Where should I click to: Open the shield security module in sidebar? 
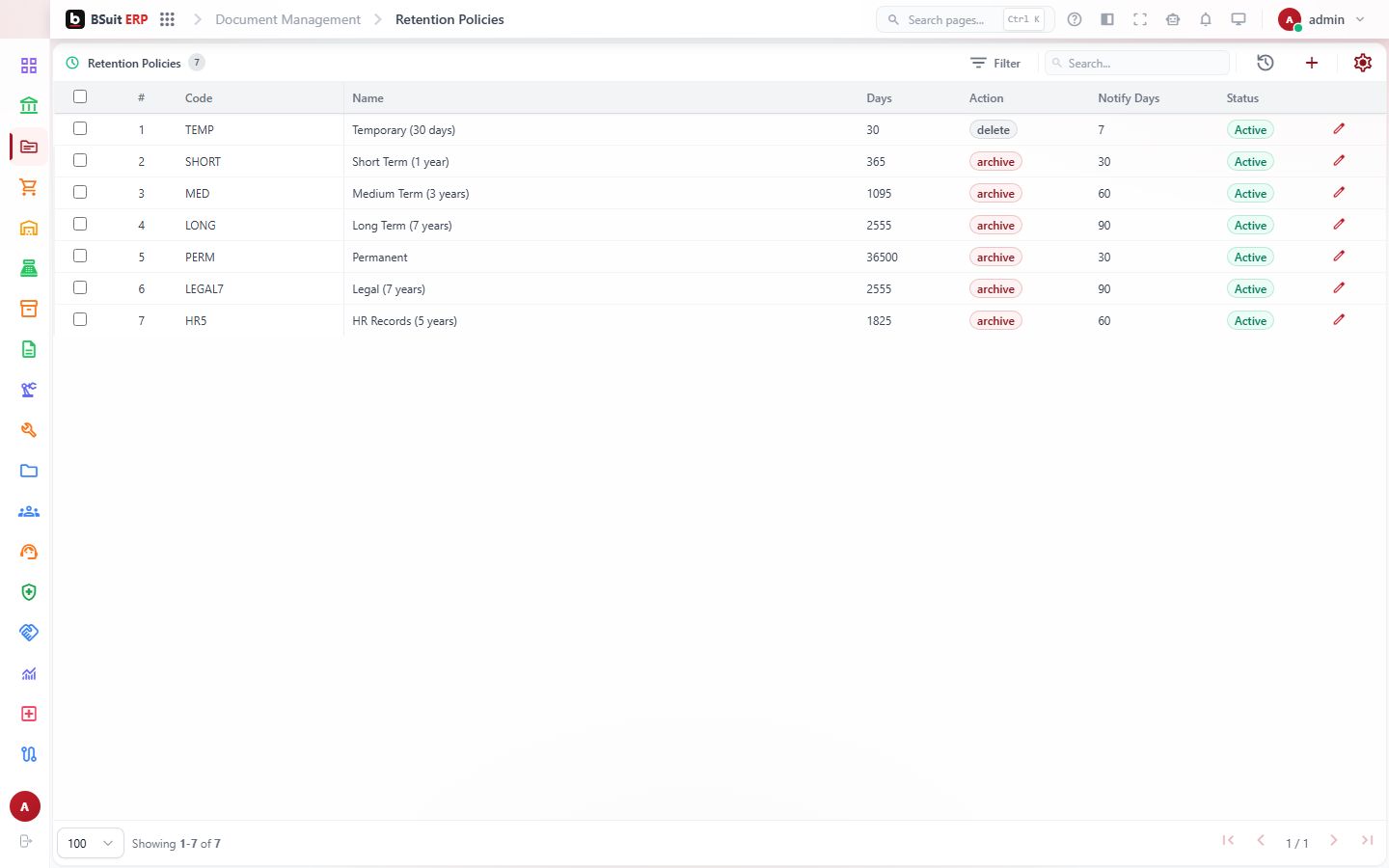(x=29, y=592)
